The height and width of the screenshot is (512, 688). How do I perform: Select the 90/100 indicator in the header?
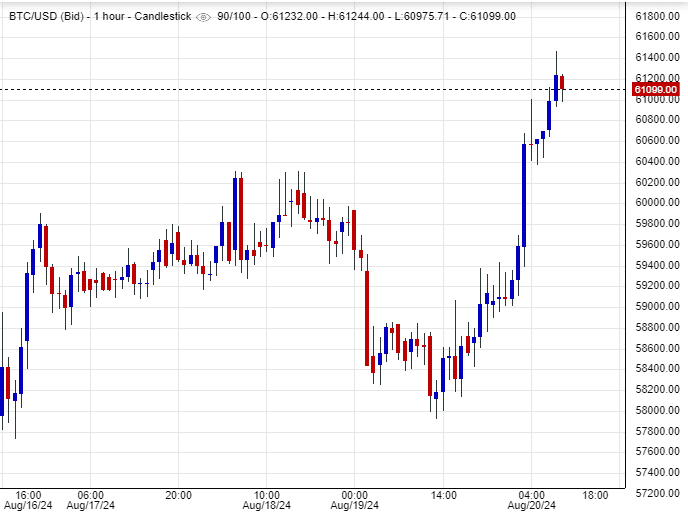pyautogui.click(x=238, y=17)
